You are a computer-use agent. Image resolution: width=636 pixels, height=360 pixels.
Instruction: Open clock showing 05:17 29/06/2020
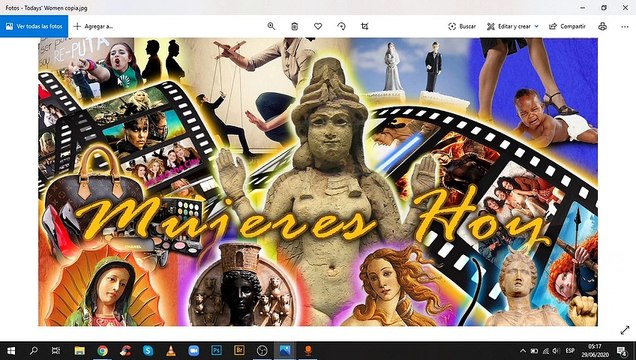point(595,351)
